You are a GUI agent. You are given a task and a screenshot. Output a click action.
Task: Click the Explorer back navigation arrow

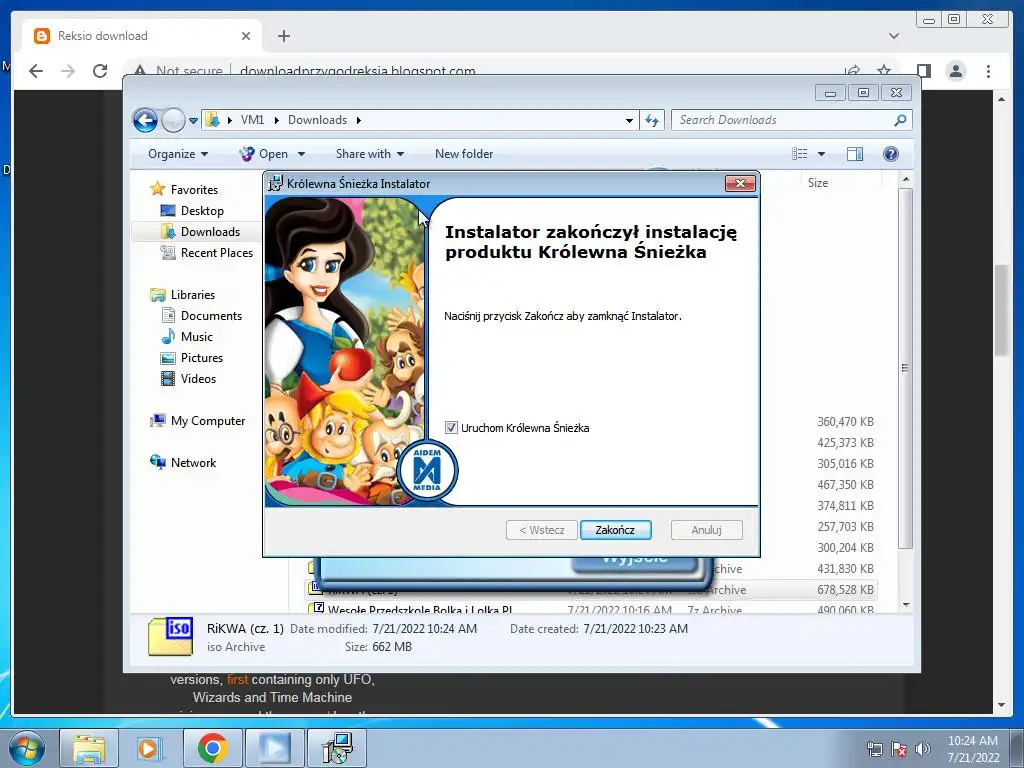click(x=145, y=120)
